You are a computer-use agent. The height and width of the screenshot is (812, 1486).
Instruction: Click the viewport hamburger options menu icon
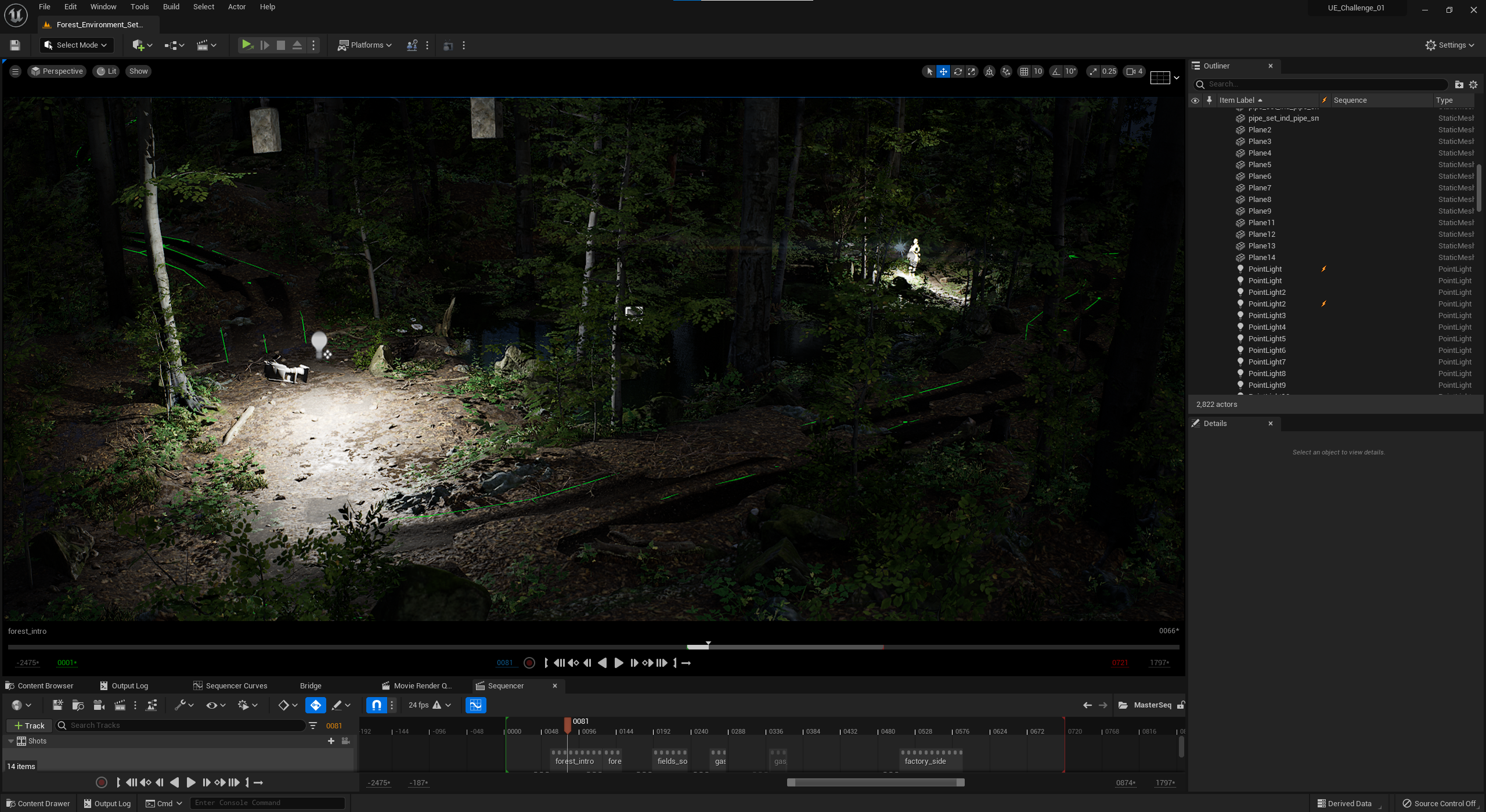click(x=16, y=71)
